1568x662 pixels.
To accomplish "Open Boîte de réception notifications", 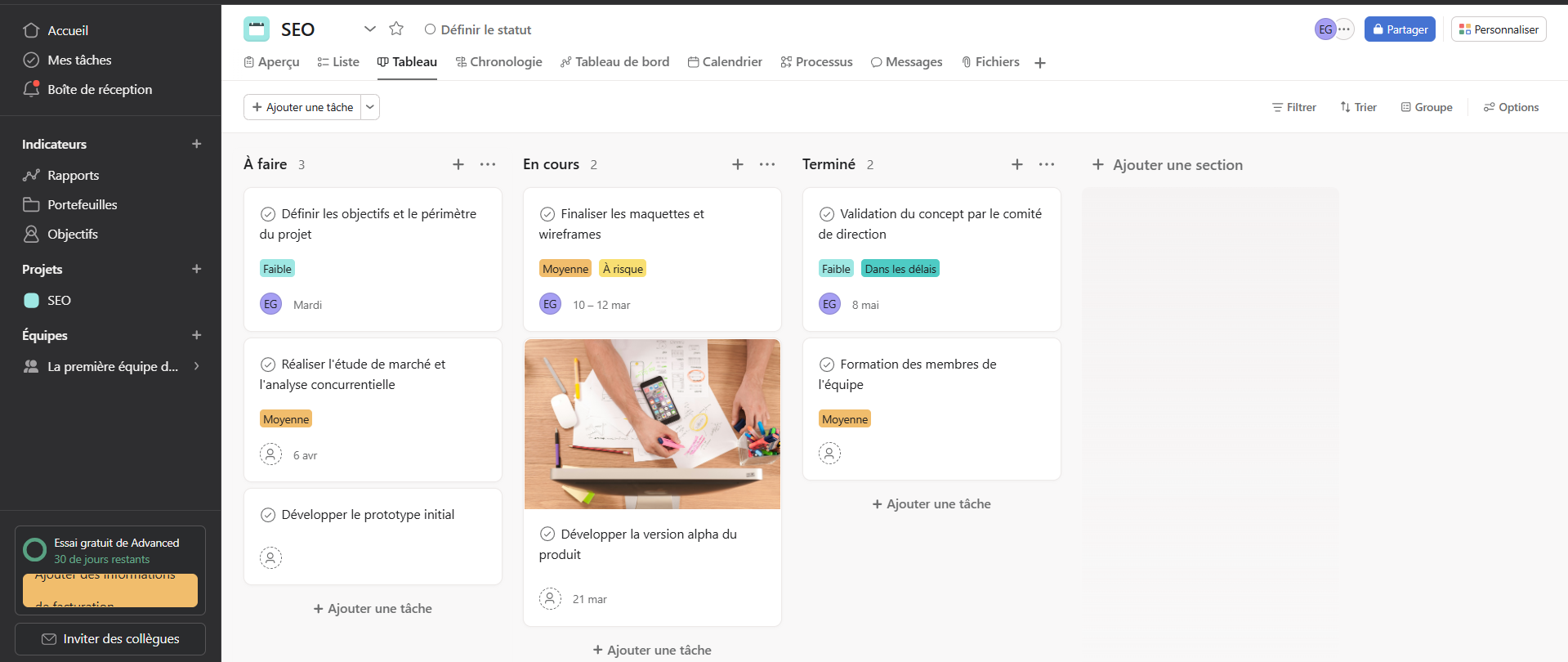I will click(x=87, y=89).
